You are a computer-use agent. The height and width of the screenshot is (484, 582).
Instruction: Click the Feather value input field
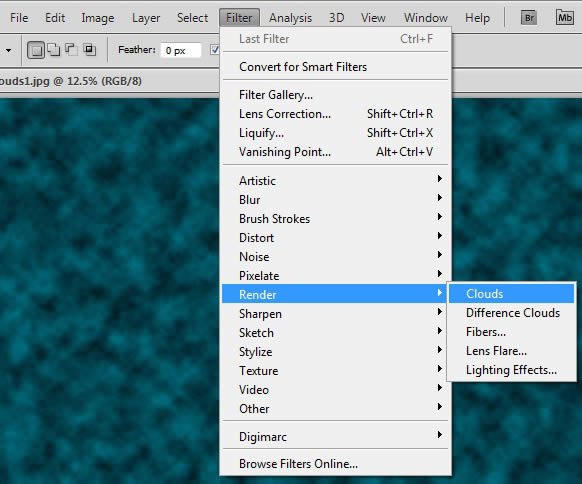[x=181, y=50]
